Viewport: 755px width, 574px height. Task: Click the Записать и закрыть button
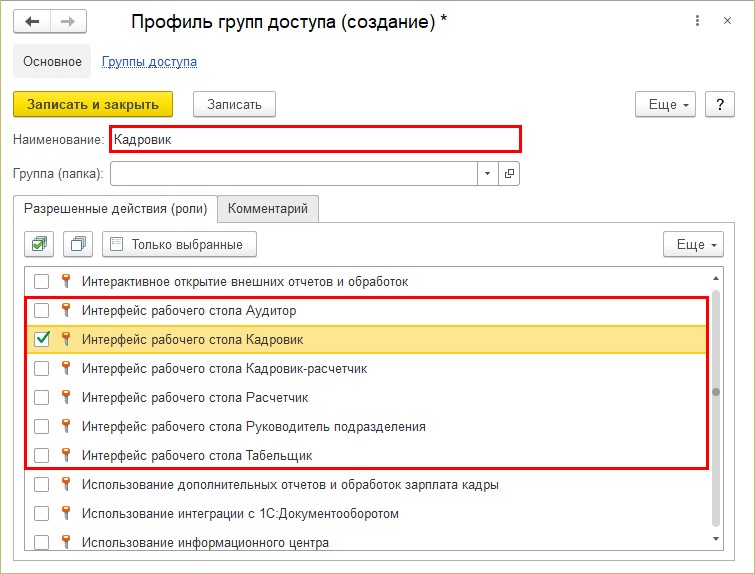(93, 104)
